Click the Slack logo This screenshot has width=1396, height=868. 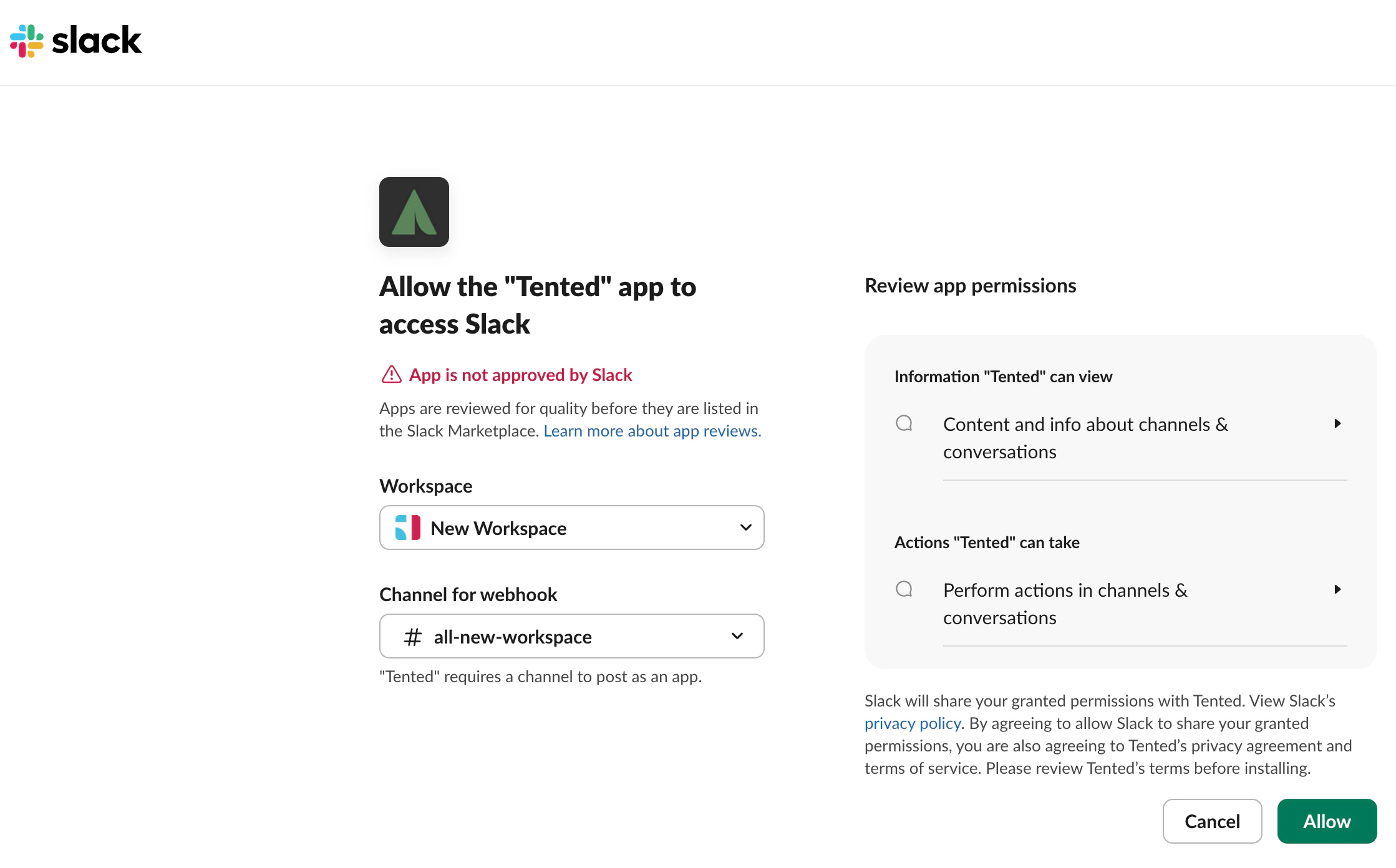pos(75,40)
